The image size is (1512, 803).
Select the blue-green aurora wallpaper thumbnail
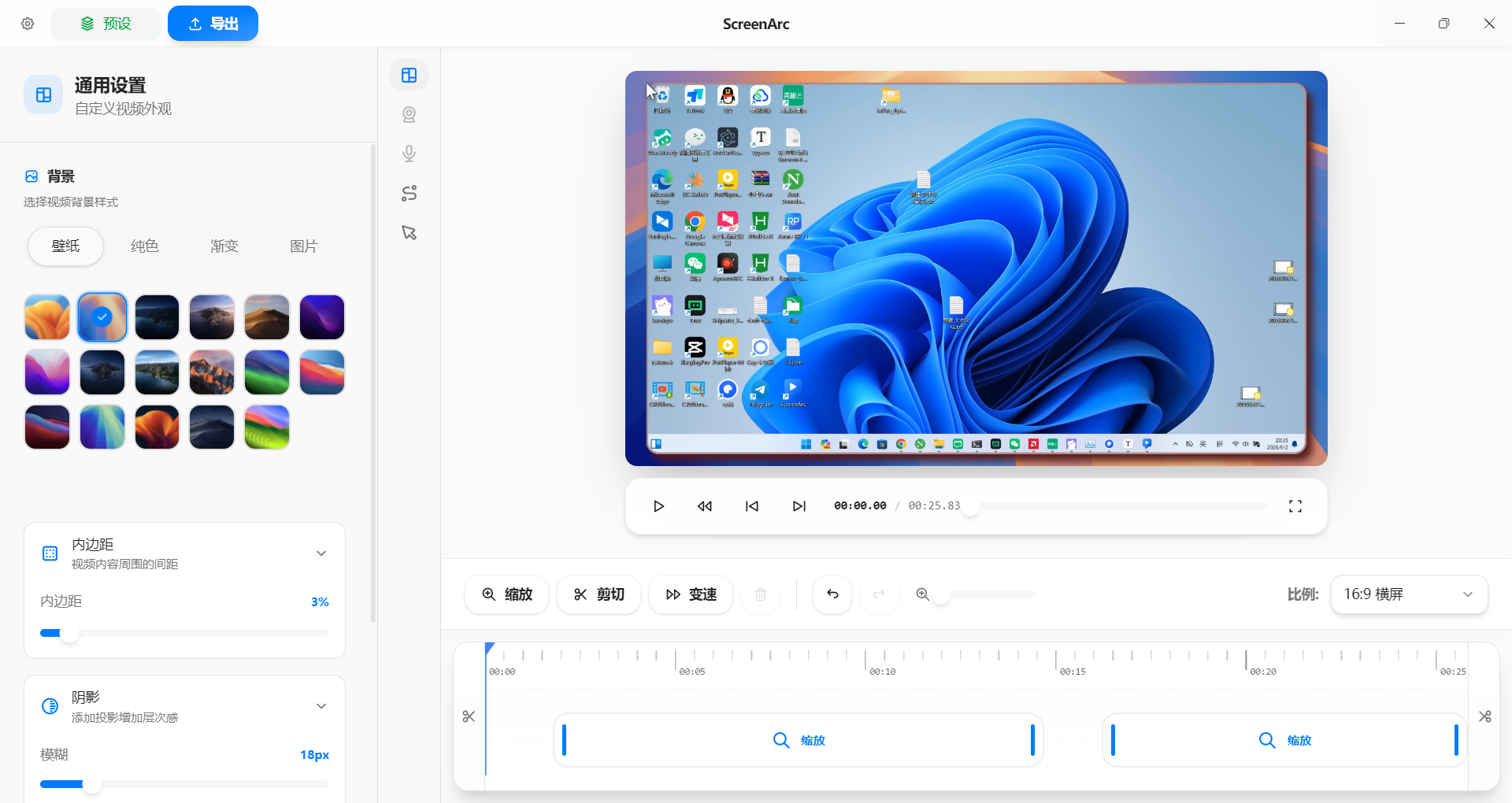click(102, 427)
